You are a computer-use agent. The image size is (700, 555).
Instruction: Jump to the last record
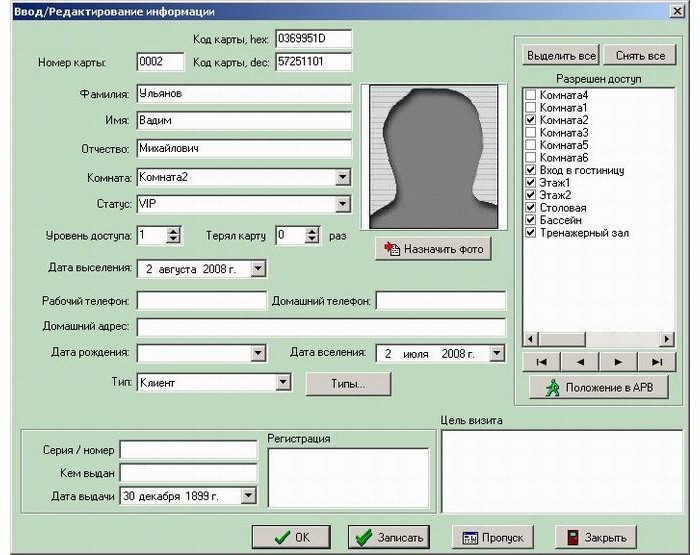657,362
